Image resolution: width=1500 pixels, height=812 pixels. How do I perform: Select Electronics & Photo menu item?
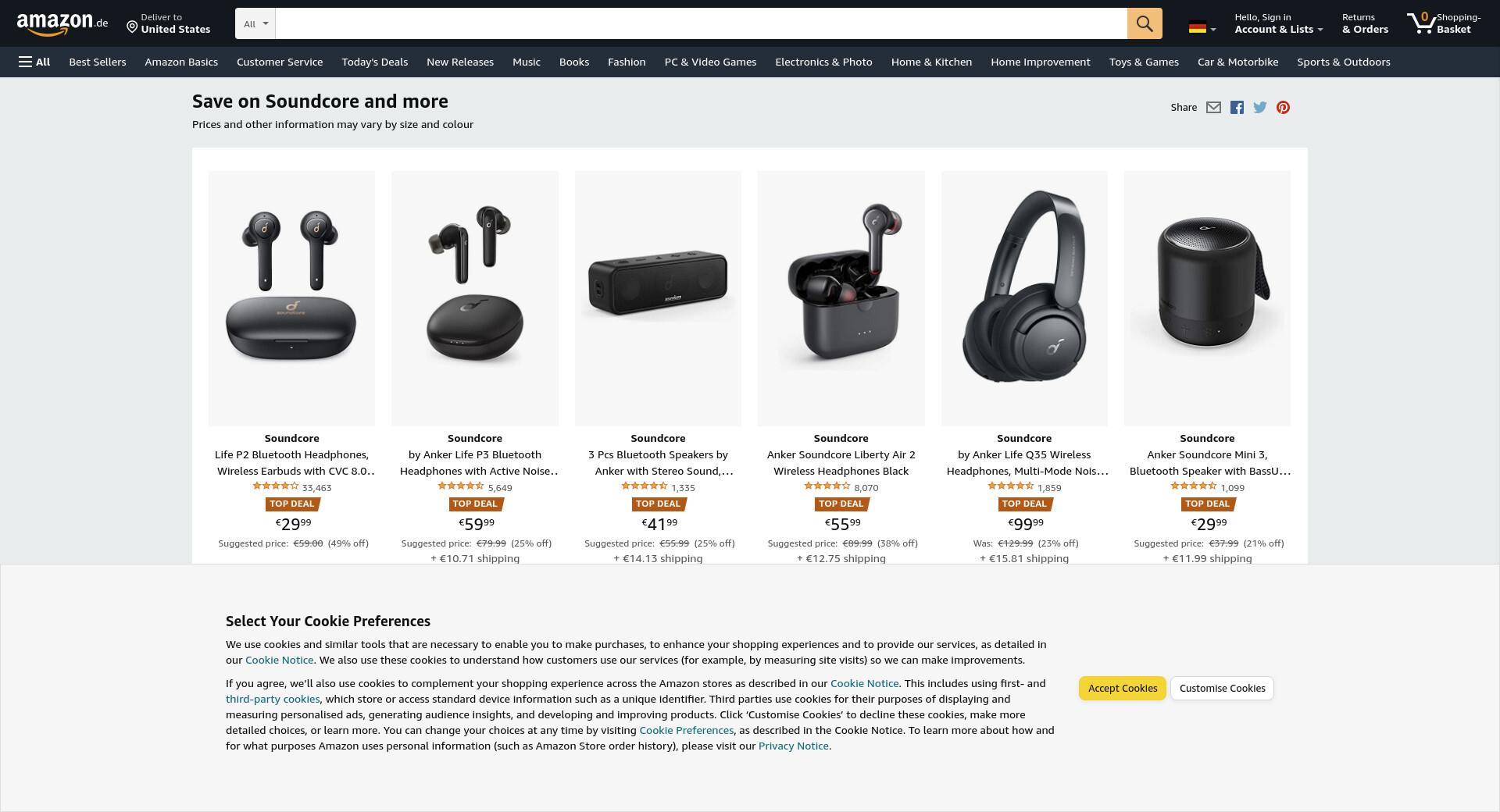[823, 62]
